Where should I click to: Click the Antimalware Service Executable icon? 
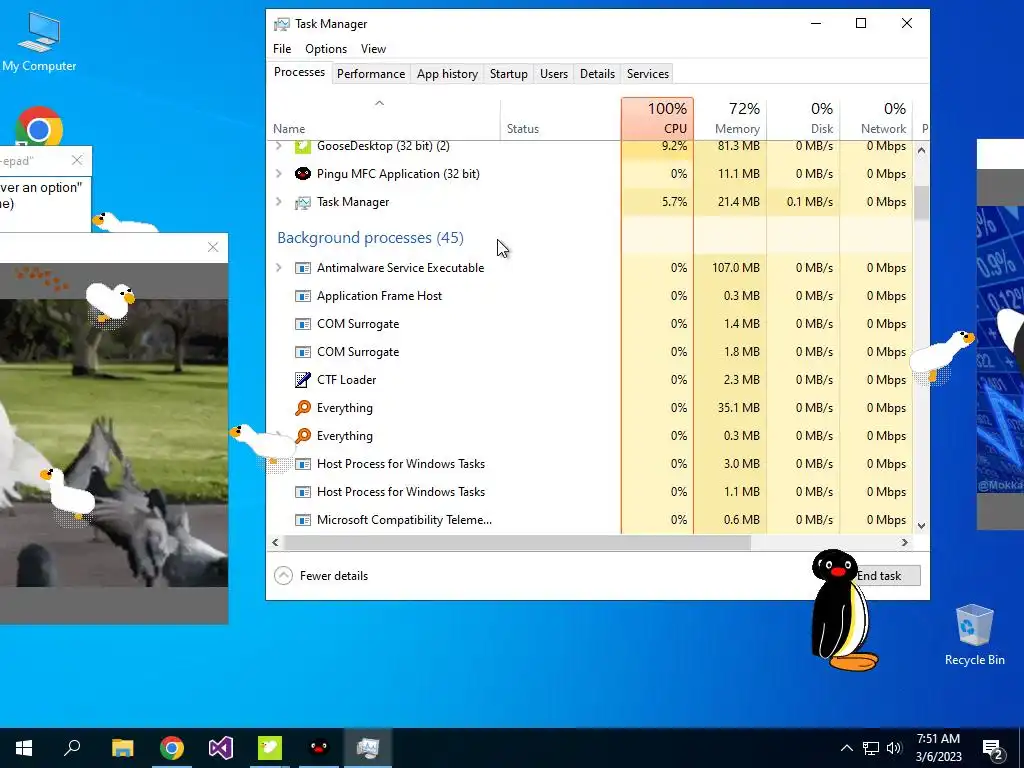pyautogui.click(x=302, y=268)
